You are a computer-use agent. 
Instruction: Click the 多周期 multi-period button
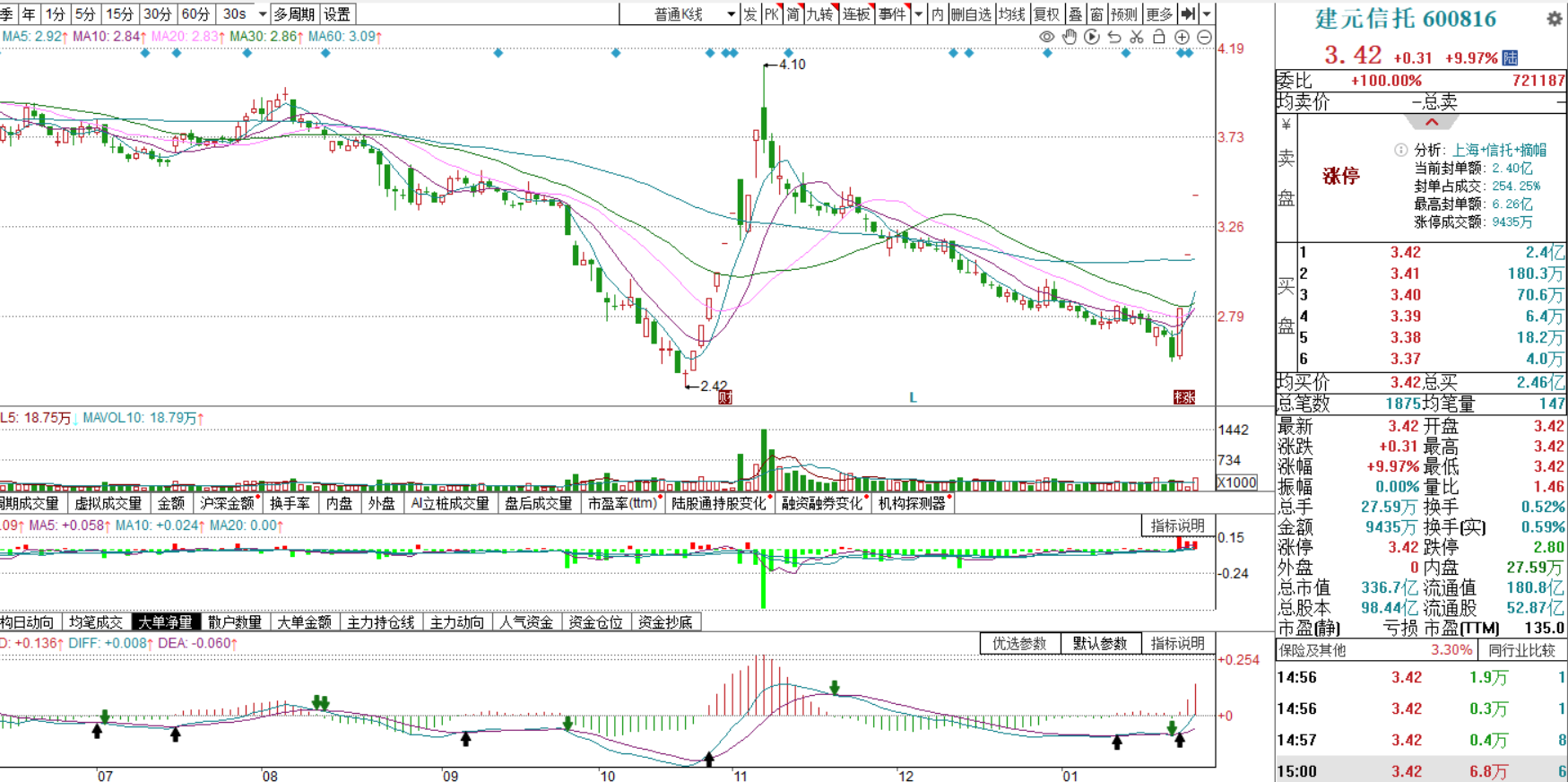tap(294, 13)
